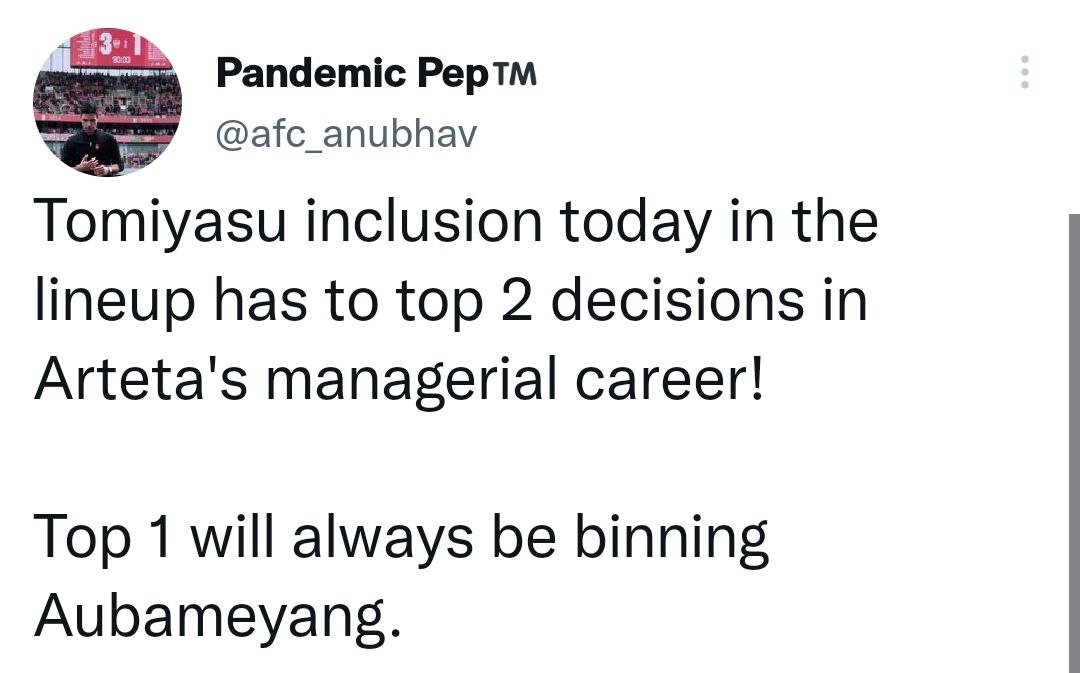Click the word Tomiyasu in the tweet
Image resolution: width=1080 pixels, height=673 pixels.
pyautogui.click(x=160, y=224)
